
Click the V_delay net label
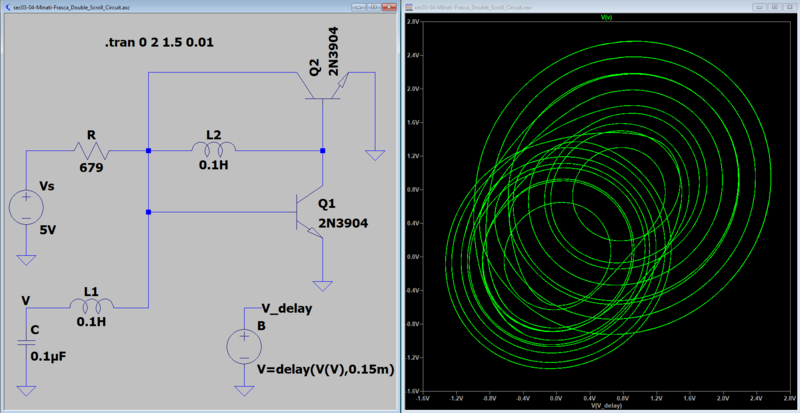[287, 308]
